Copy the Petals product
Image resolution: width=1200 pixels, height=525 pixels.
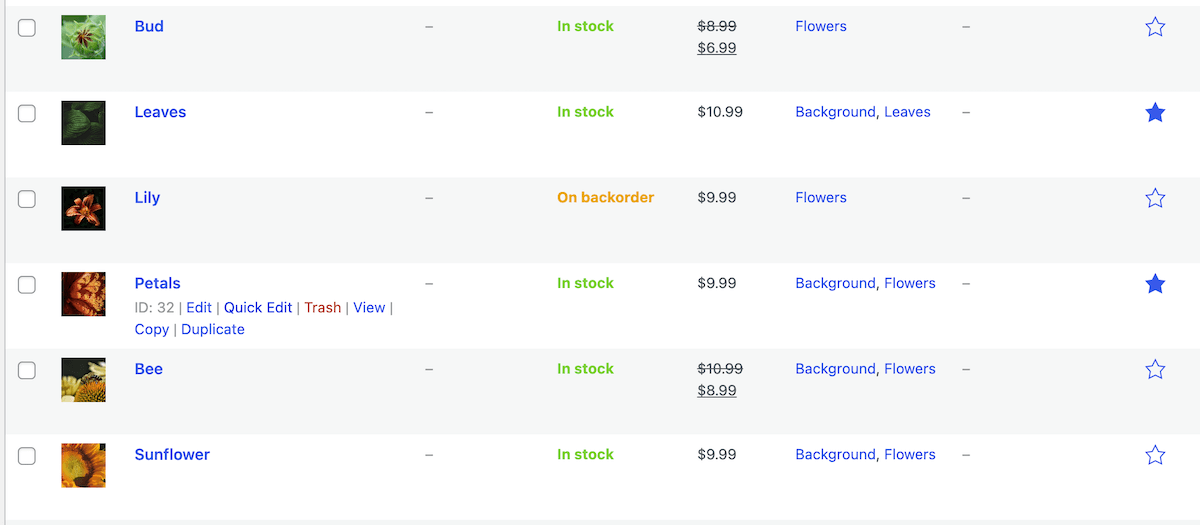[152, 329]
